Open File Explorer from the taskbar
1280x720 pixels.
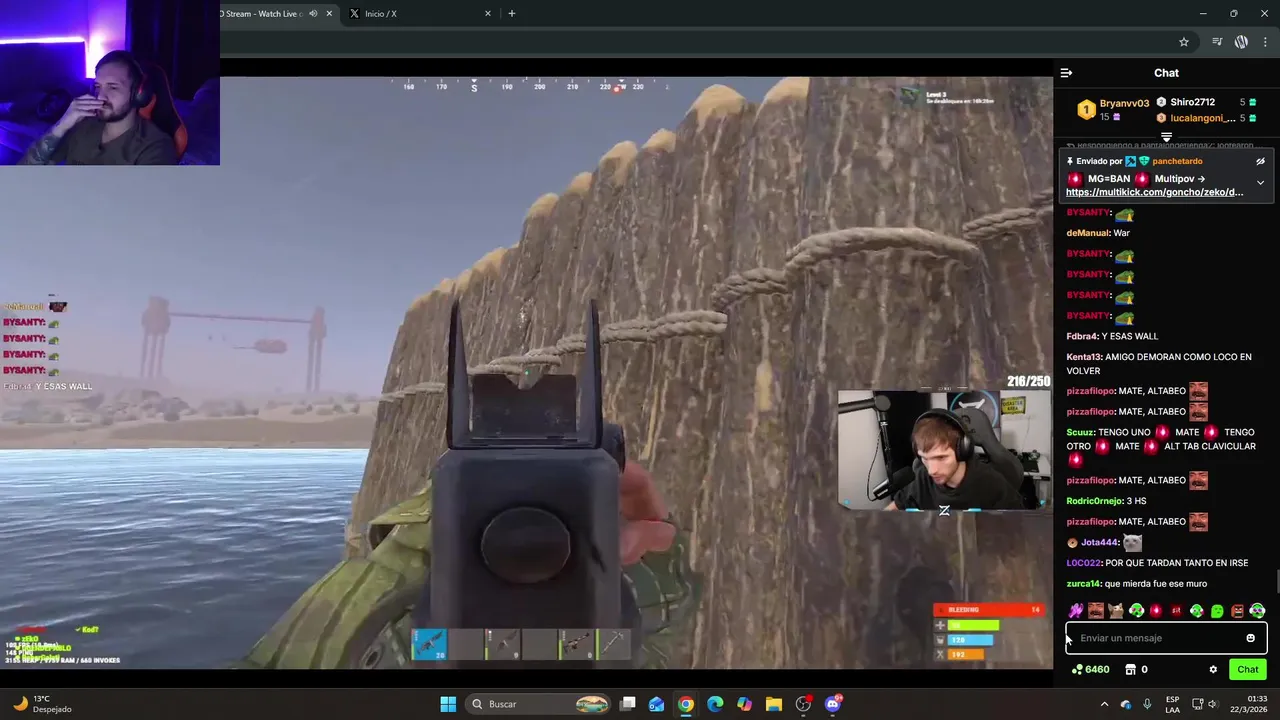point(774,704)
